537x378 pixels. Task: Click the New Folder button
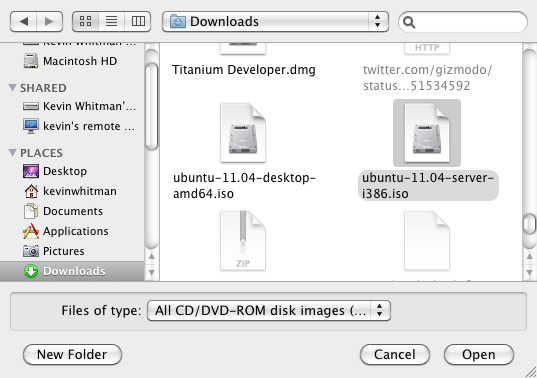pyautogui.click(x=72, y=355)
